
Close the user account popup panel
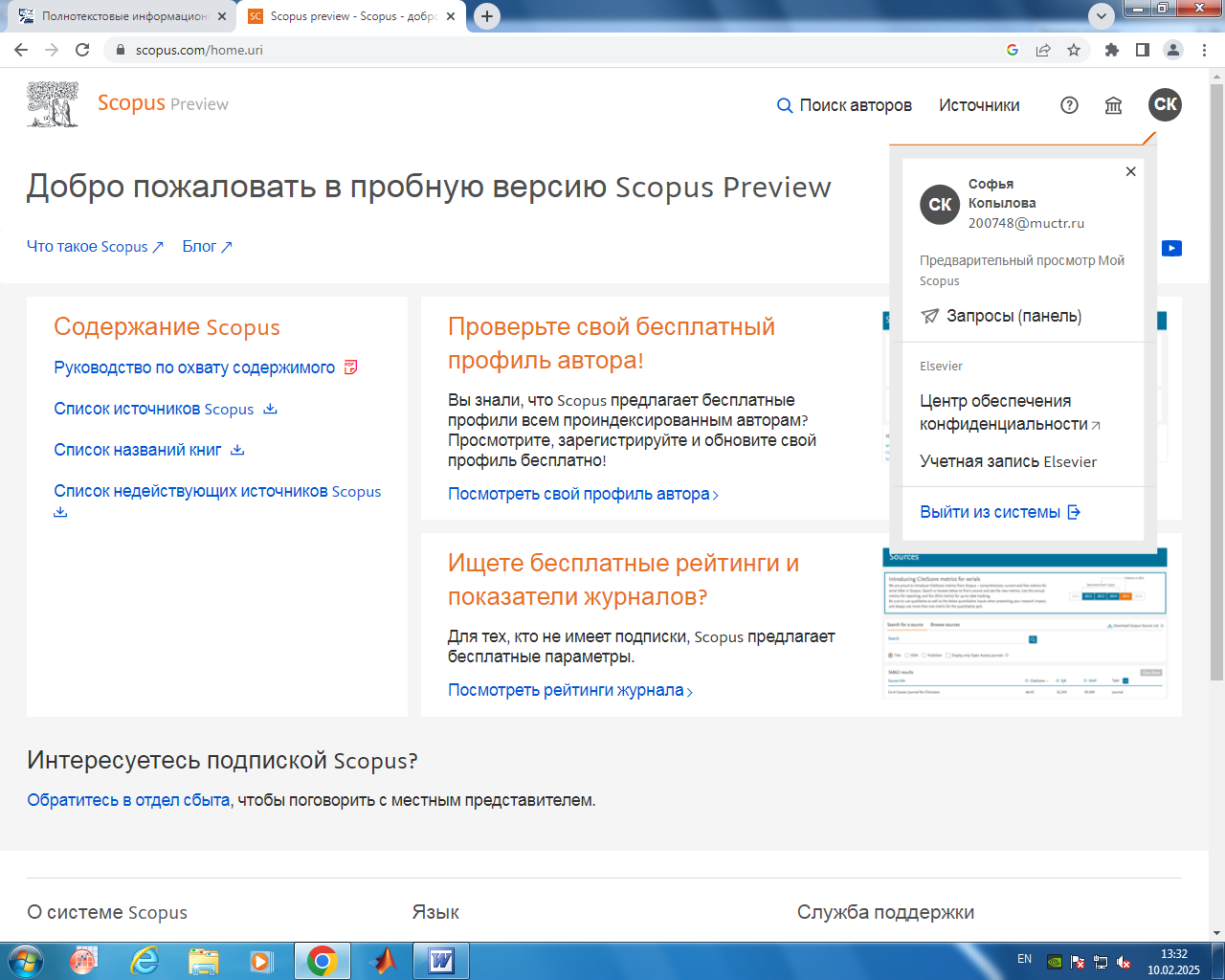coord(1130,171)
